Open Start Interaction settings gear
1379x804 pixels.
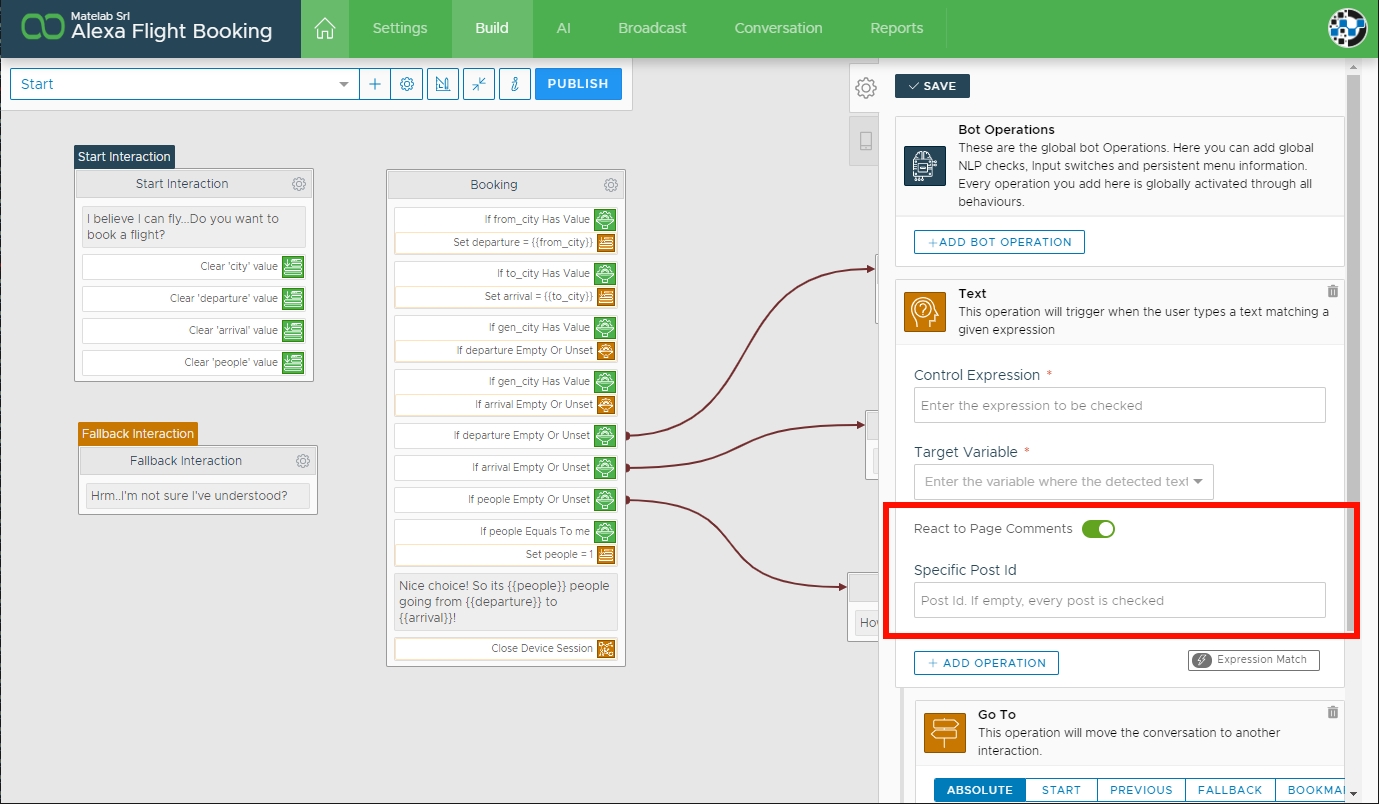coord(299,184)
